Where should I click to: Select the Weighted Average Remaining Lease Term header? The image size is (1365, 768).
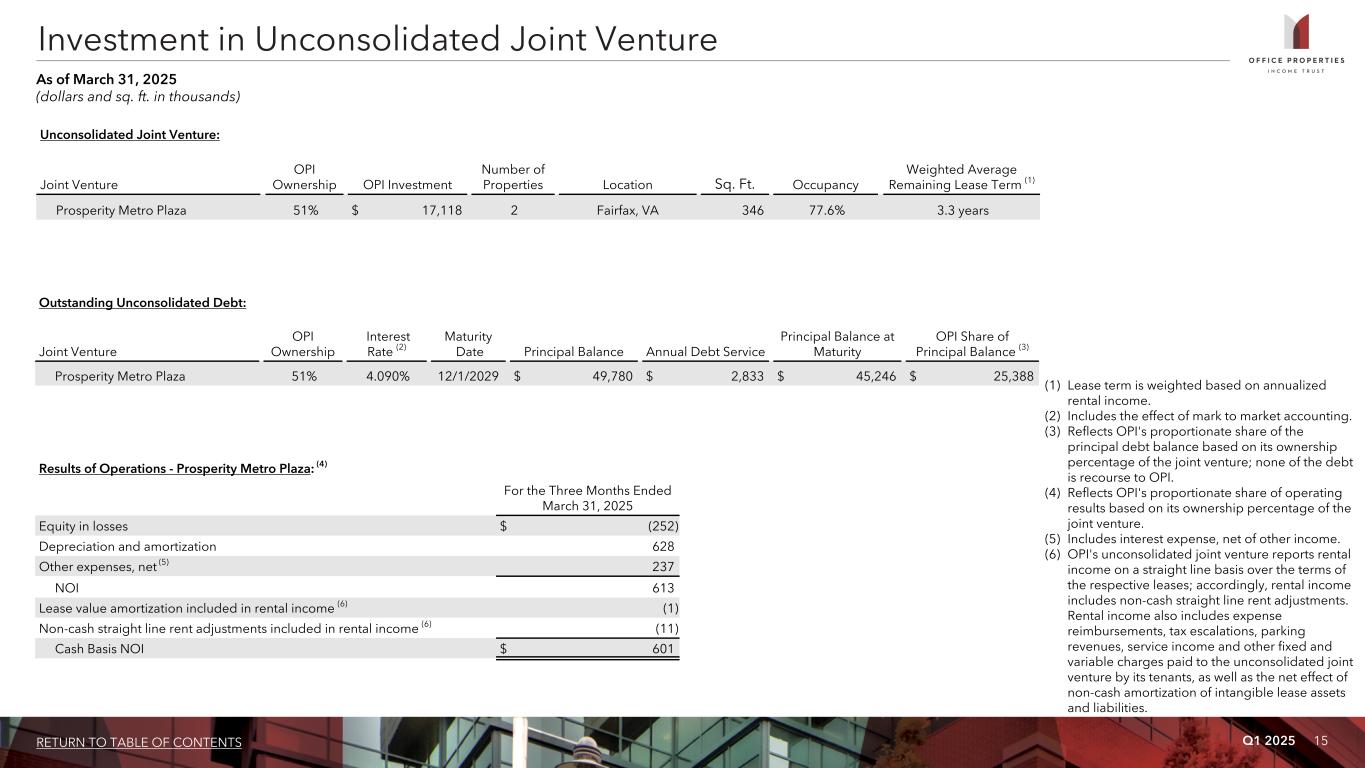coord(960,177)
